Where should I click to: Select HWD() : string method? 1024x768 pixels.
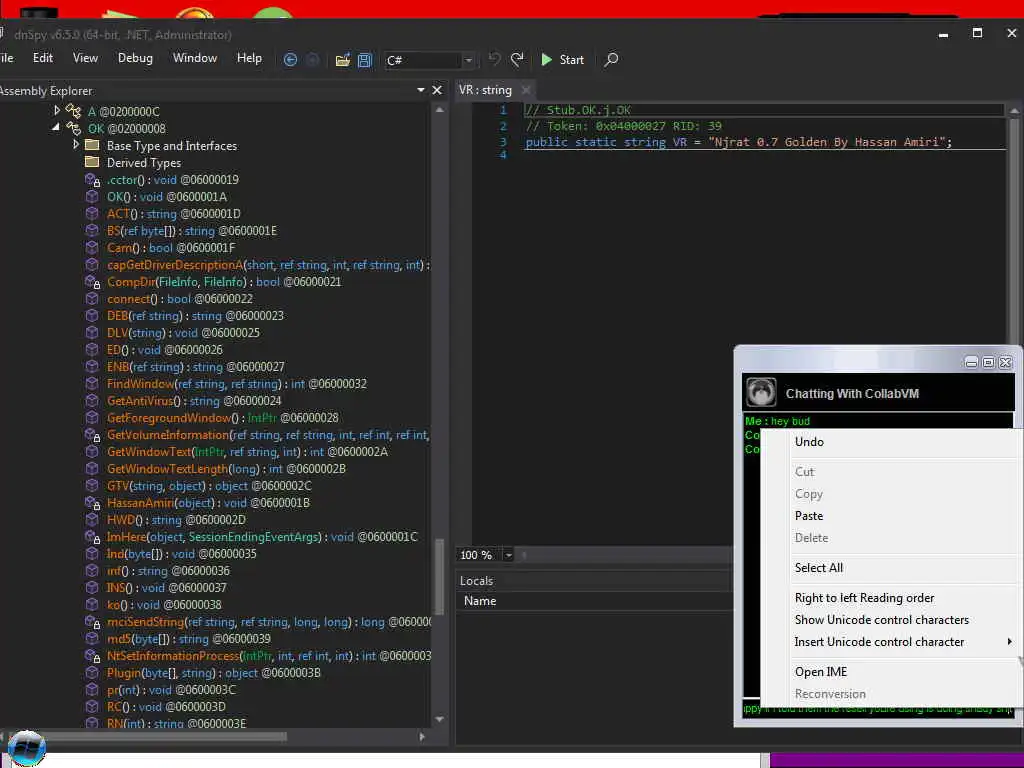[176, 520]
